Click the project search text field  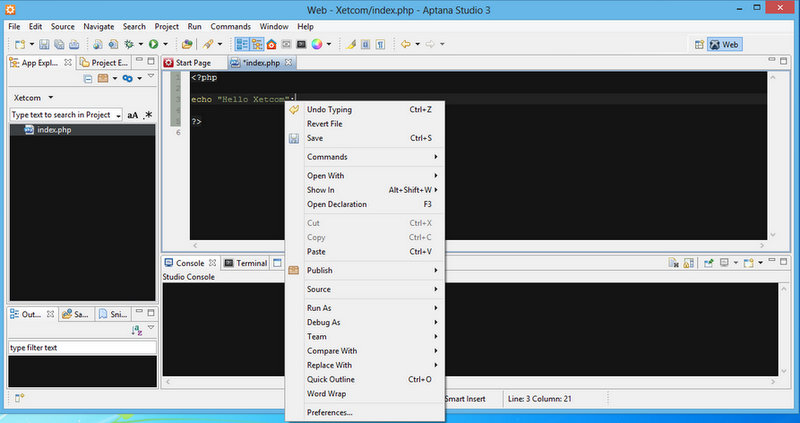pos(63,115)
